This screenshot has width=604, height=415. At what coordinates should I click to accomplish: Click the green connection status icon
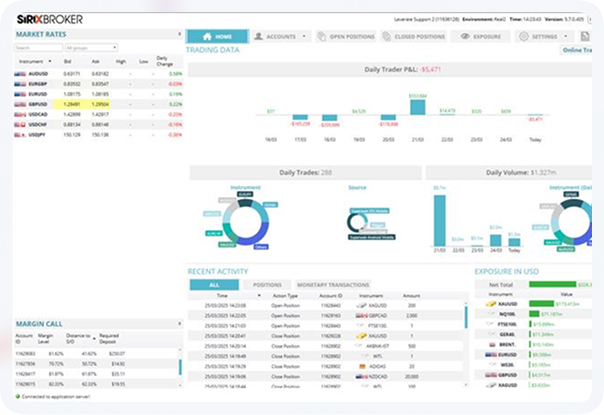tap(17, 396)
